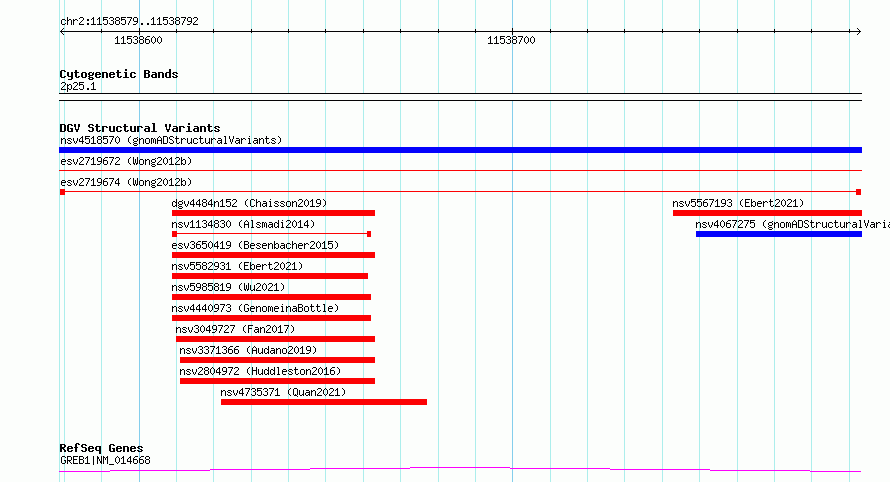Select the red nsv4735371 variant bar
This screenshot has width=890, height=482.
pos(324,402)
